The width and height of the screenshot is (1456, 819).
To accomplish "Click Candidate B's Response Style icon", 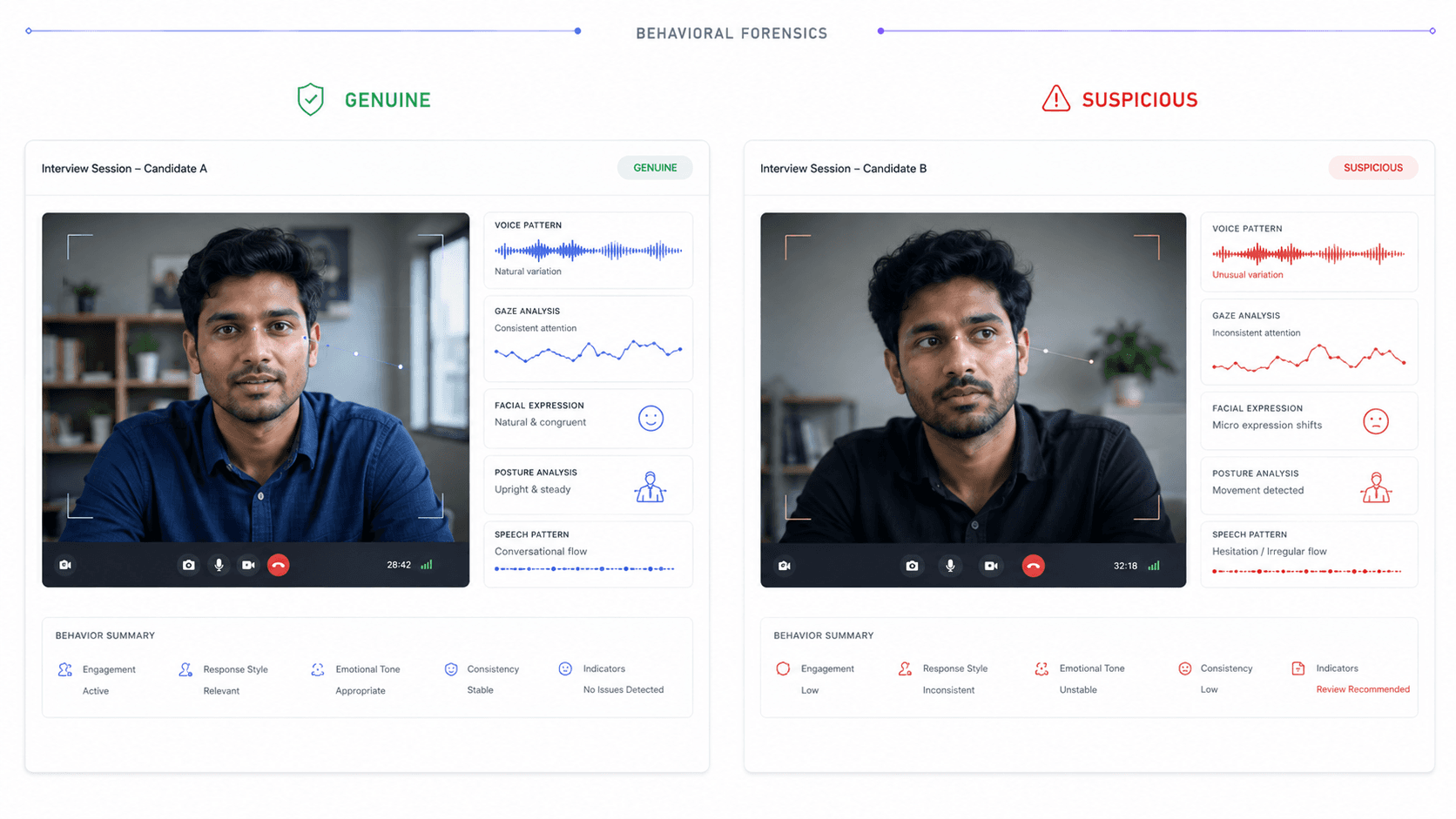I will tap(906, 668).
